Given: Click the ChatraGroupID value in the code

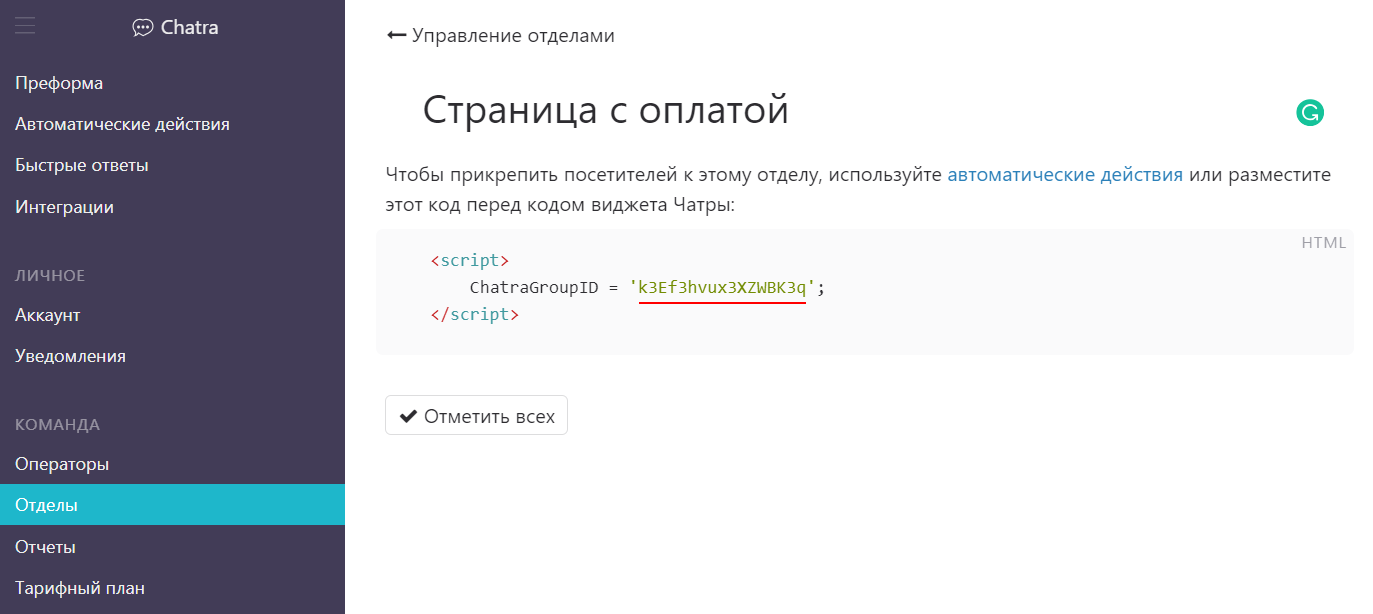Looking at the screenshot, I should 722,287.
